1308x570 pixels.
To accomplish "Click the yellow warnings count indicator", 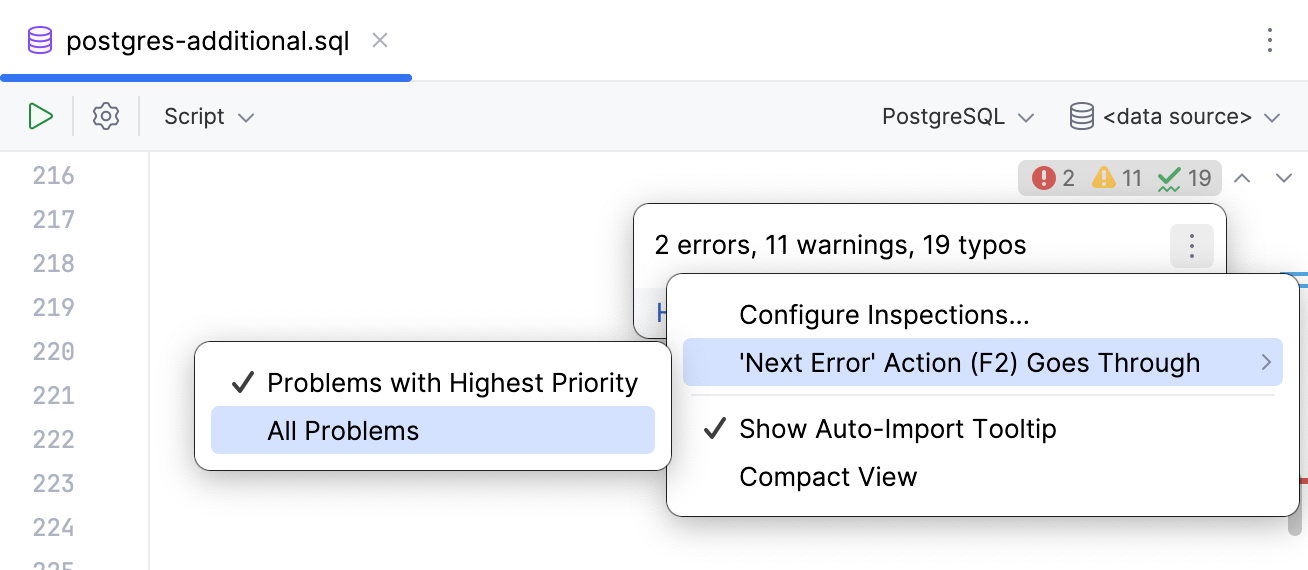I will pyautogui.click(x=1117, y=178).
